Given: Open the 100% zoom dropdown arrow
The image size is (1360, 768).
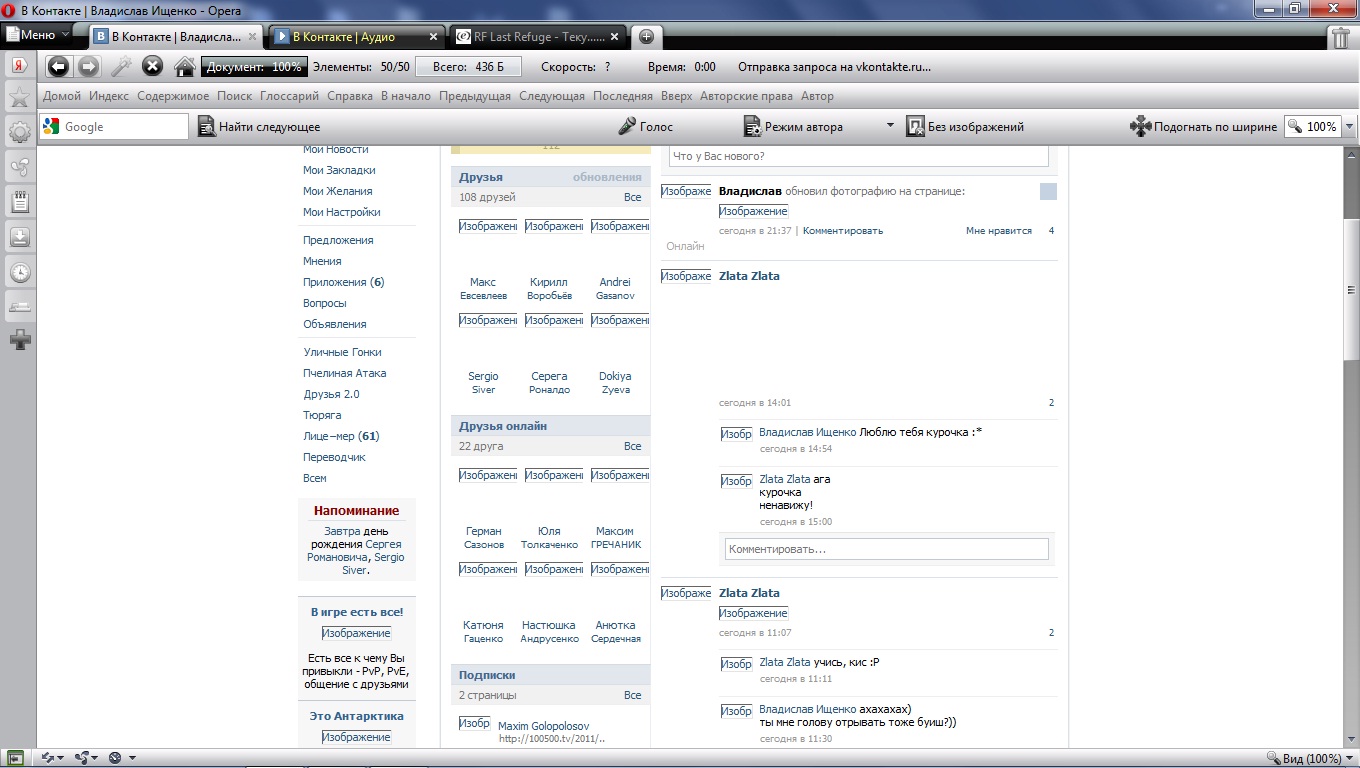Looking at the screenshot, I should [x=1350, y=127].
